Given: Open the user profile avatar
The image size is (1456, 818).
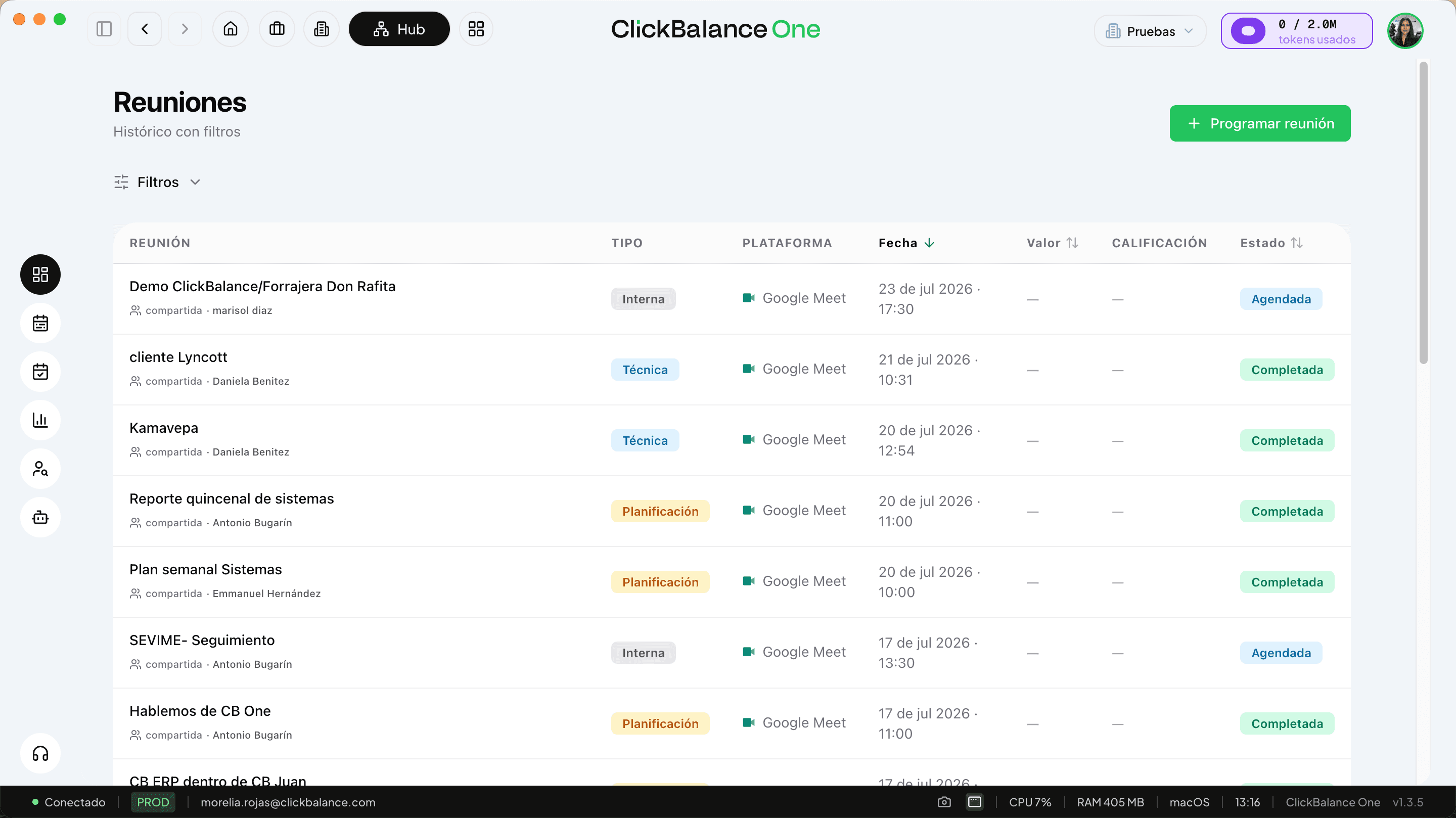Looking at the screenshot, I should tap(1405, 31).
